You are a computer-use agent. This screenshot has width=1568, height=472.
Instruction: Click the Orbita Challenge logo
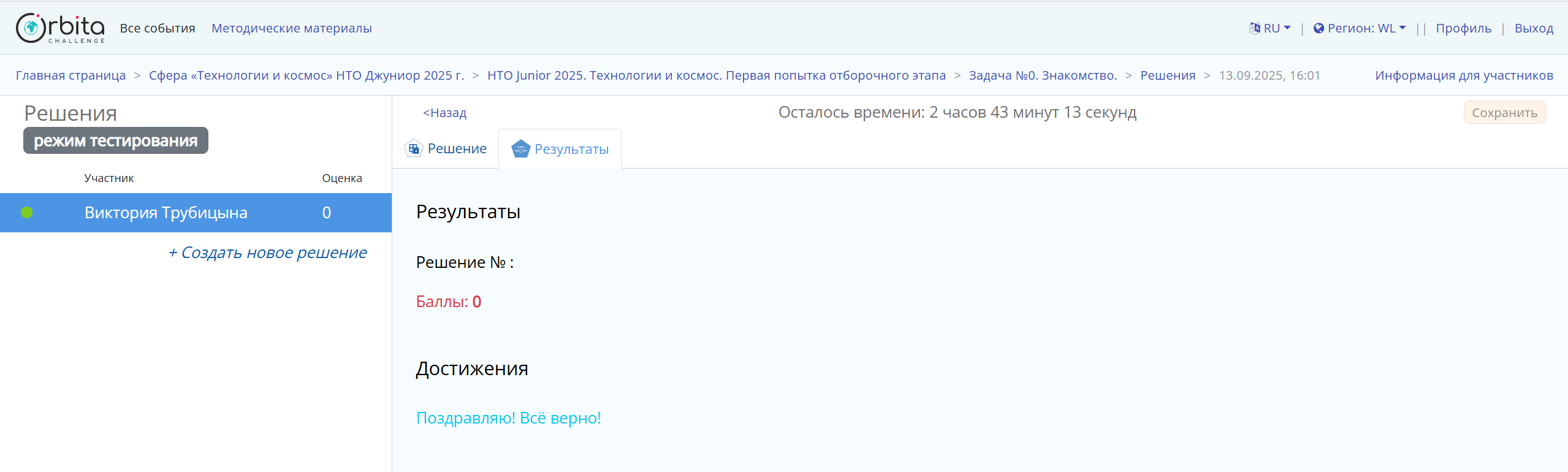click(x=60, y=28)
